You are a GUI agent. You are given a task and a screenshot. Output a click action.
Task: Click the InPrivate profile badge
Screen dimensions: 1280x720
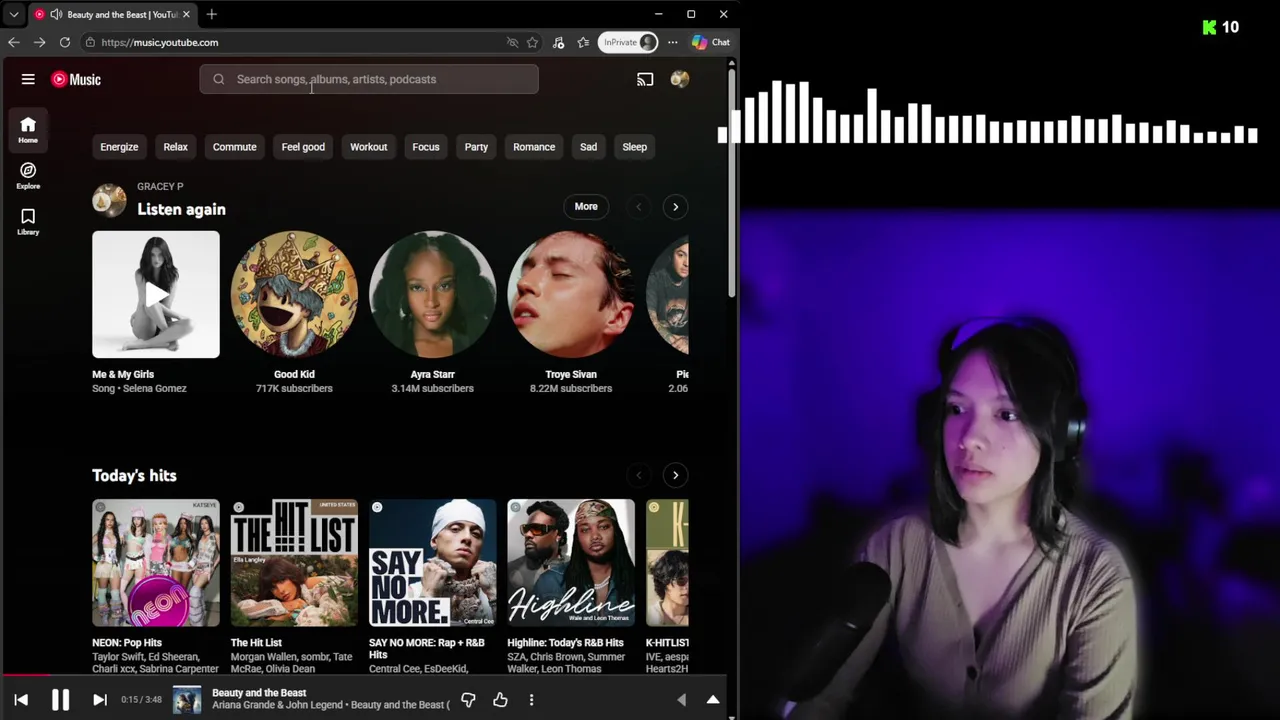point(628,42)
